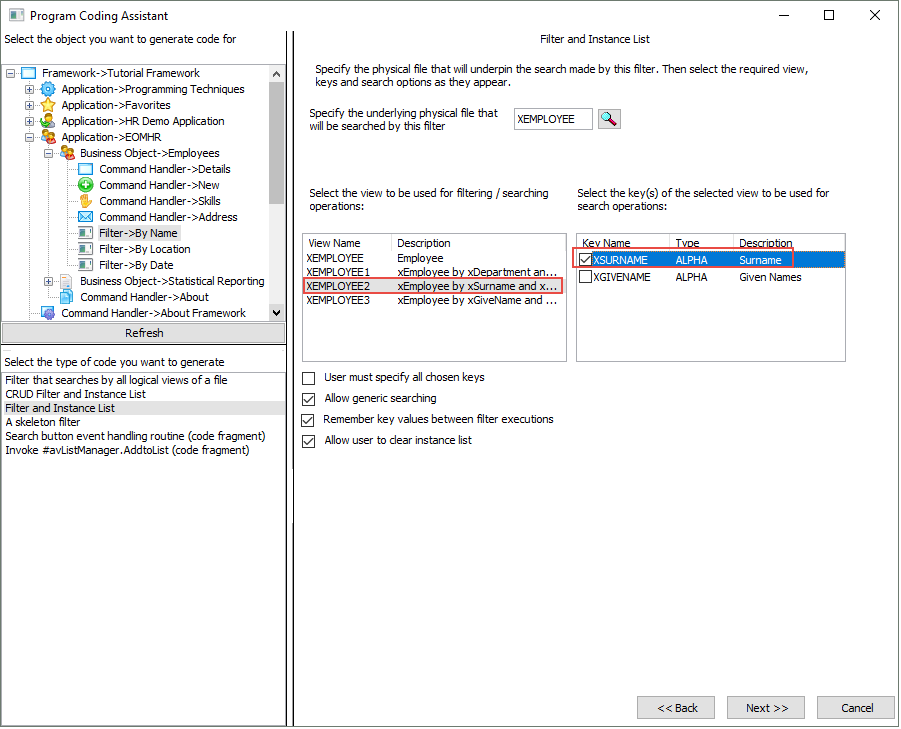Click the Statistical Reporting document icon
The height and width of the screenshot is (729, 901).
pos(67,281)
